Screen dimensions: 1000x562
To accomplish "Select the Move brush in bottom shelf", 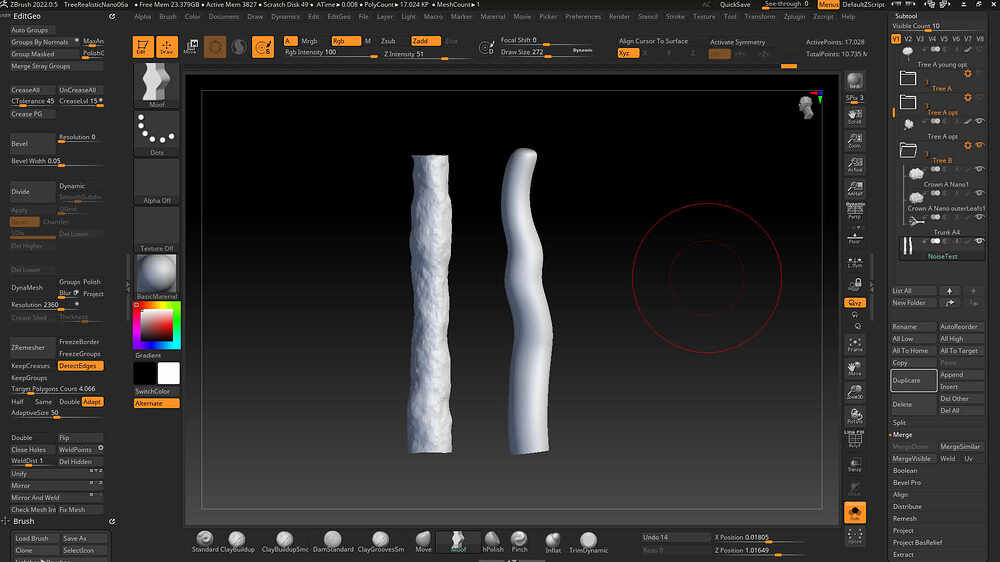I will (x=423, y=542).
